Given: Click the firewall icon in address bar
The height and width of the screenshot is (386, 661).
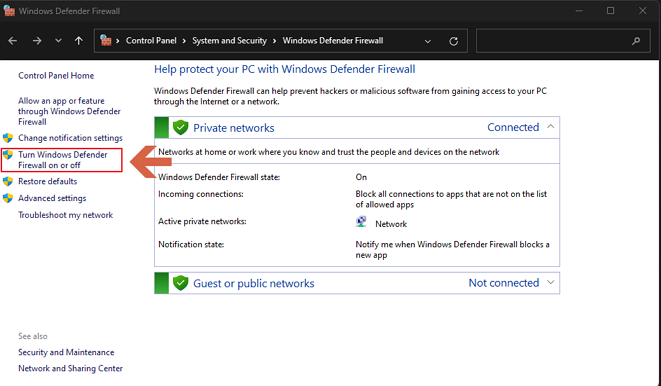Looking at the screenshot, I should (105, 40).
